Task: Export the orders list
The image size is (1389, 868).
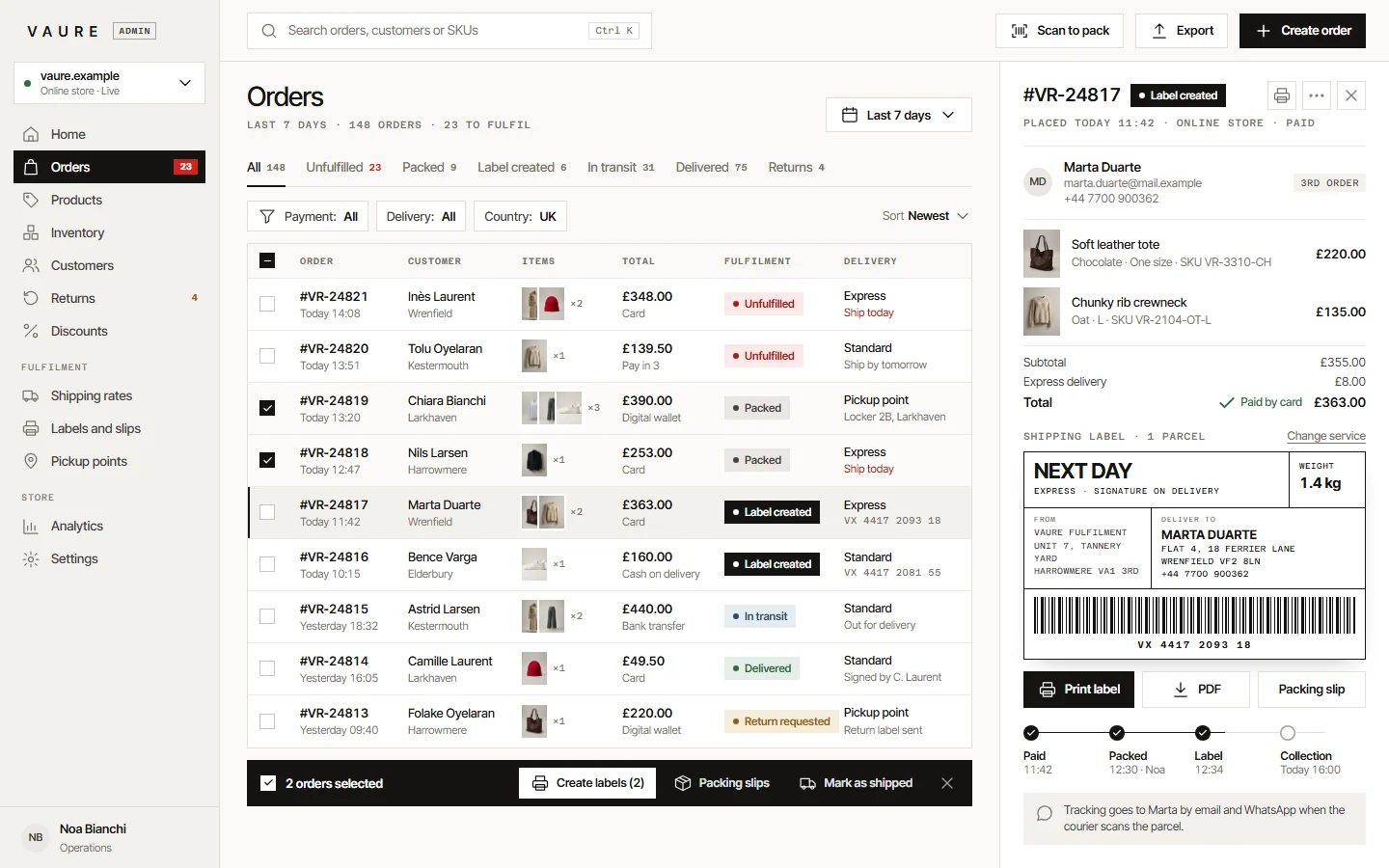Action: coord(1182,31)
